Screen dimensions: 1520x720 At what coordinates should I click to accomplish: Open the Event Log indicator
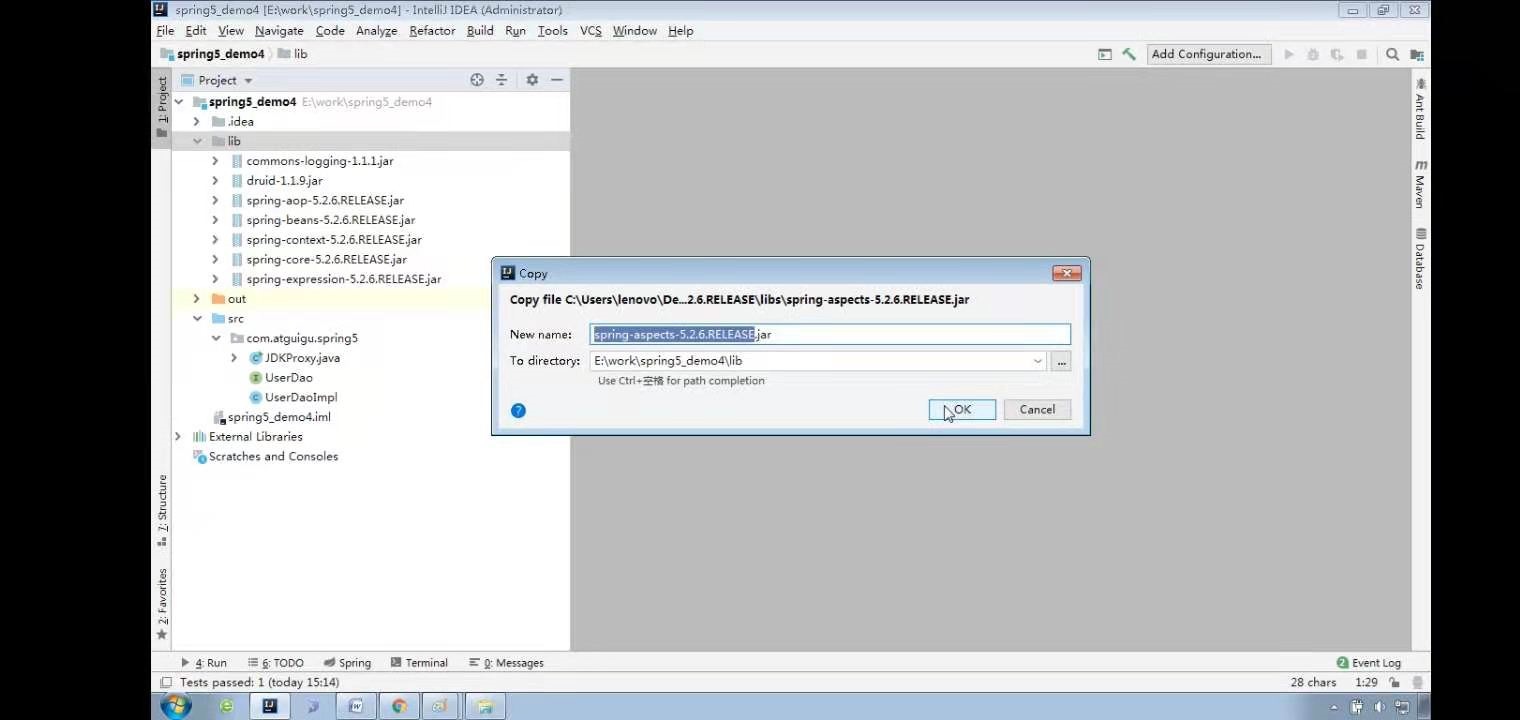(x=1369, y=663)
